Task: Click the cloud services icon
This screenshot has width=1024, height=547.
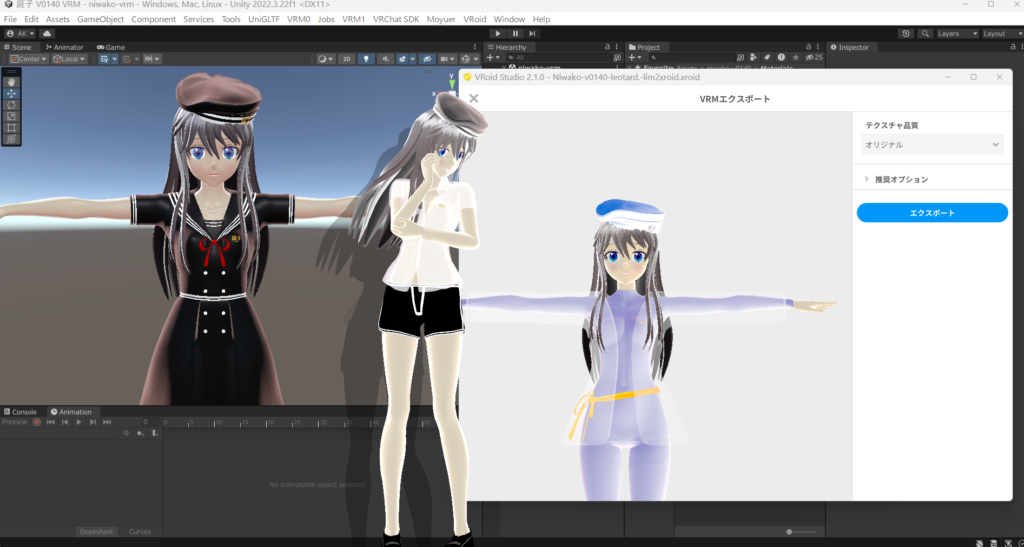Action: coord(47,33)
